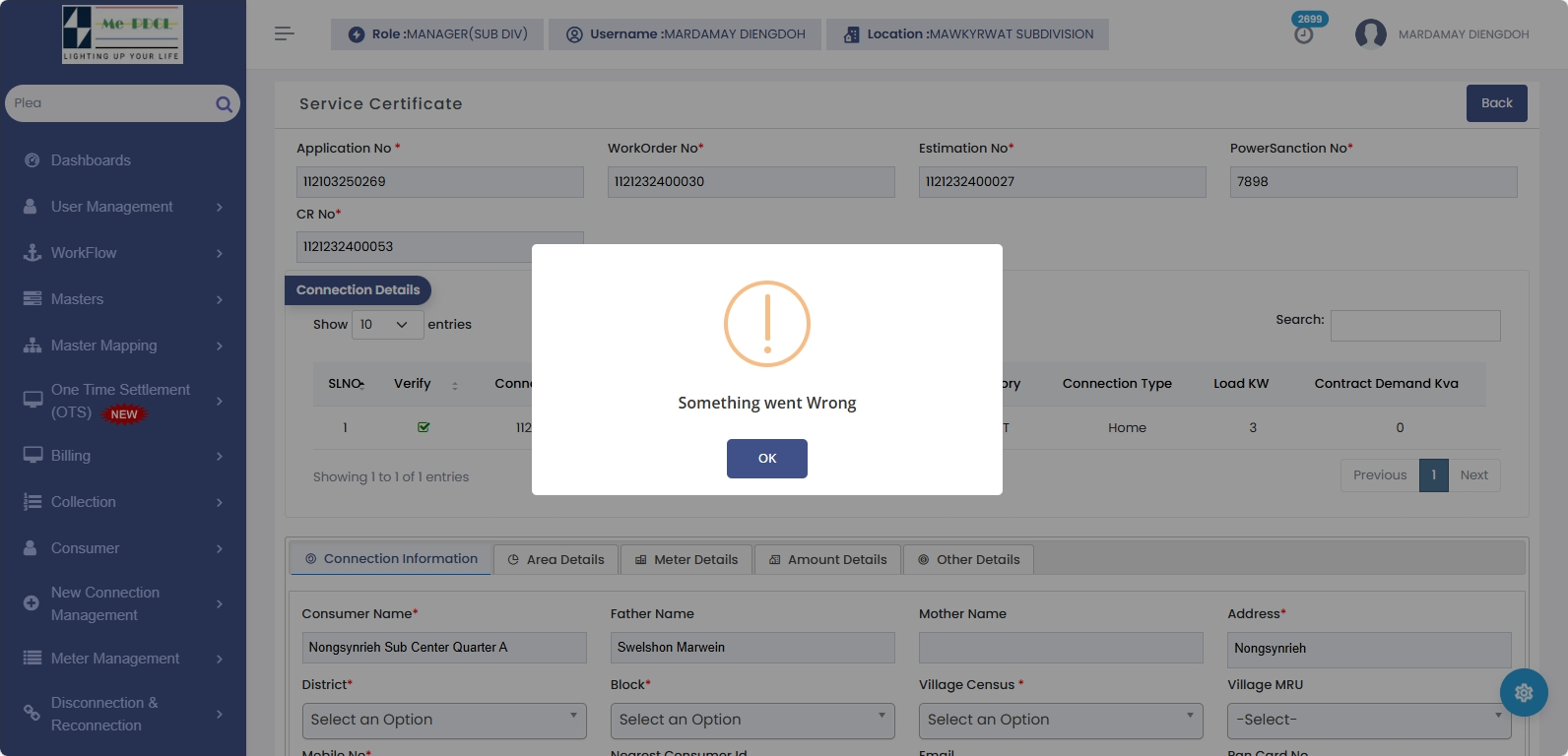Open the District dropdown

point(444,720)
